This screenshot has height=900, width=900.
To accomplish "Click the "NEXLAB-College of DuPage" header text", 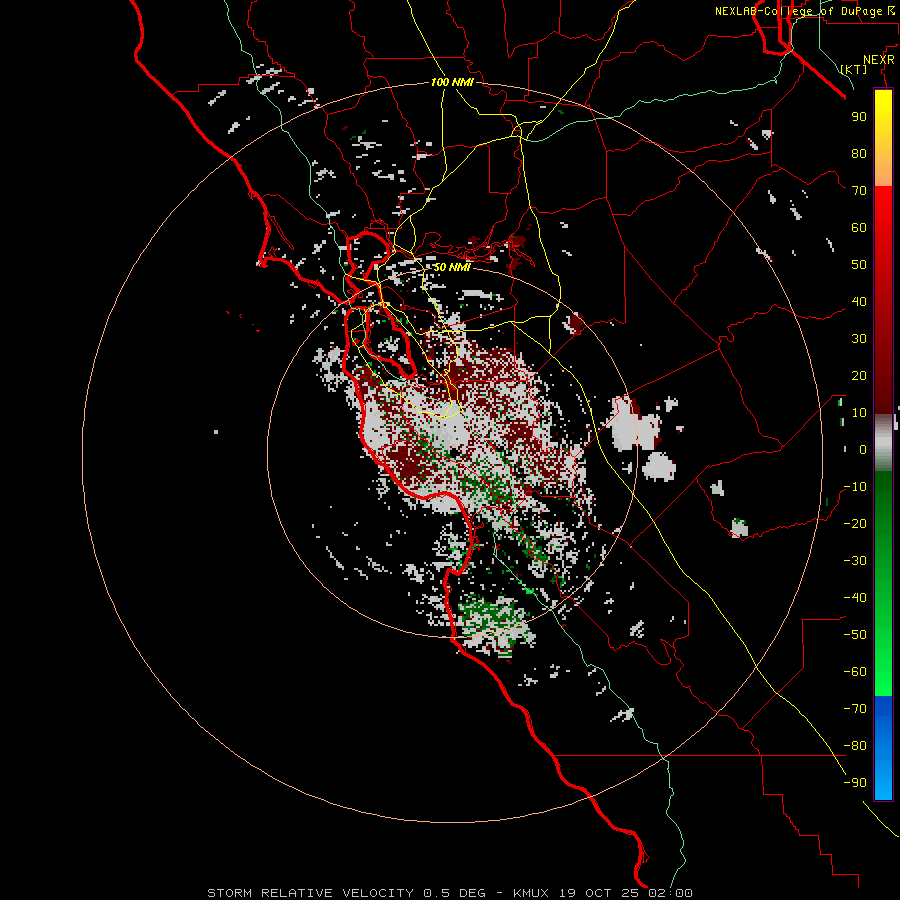I will (798, 11).
